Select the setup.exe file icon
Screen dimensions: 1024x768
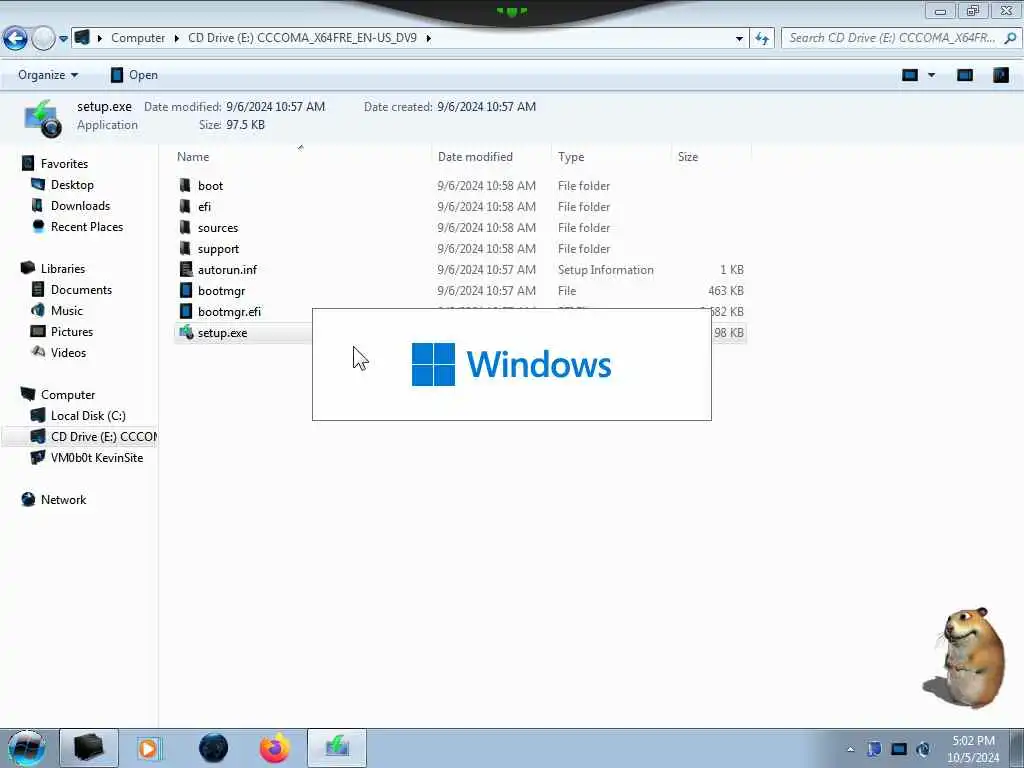coord(186,332)
